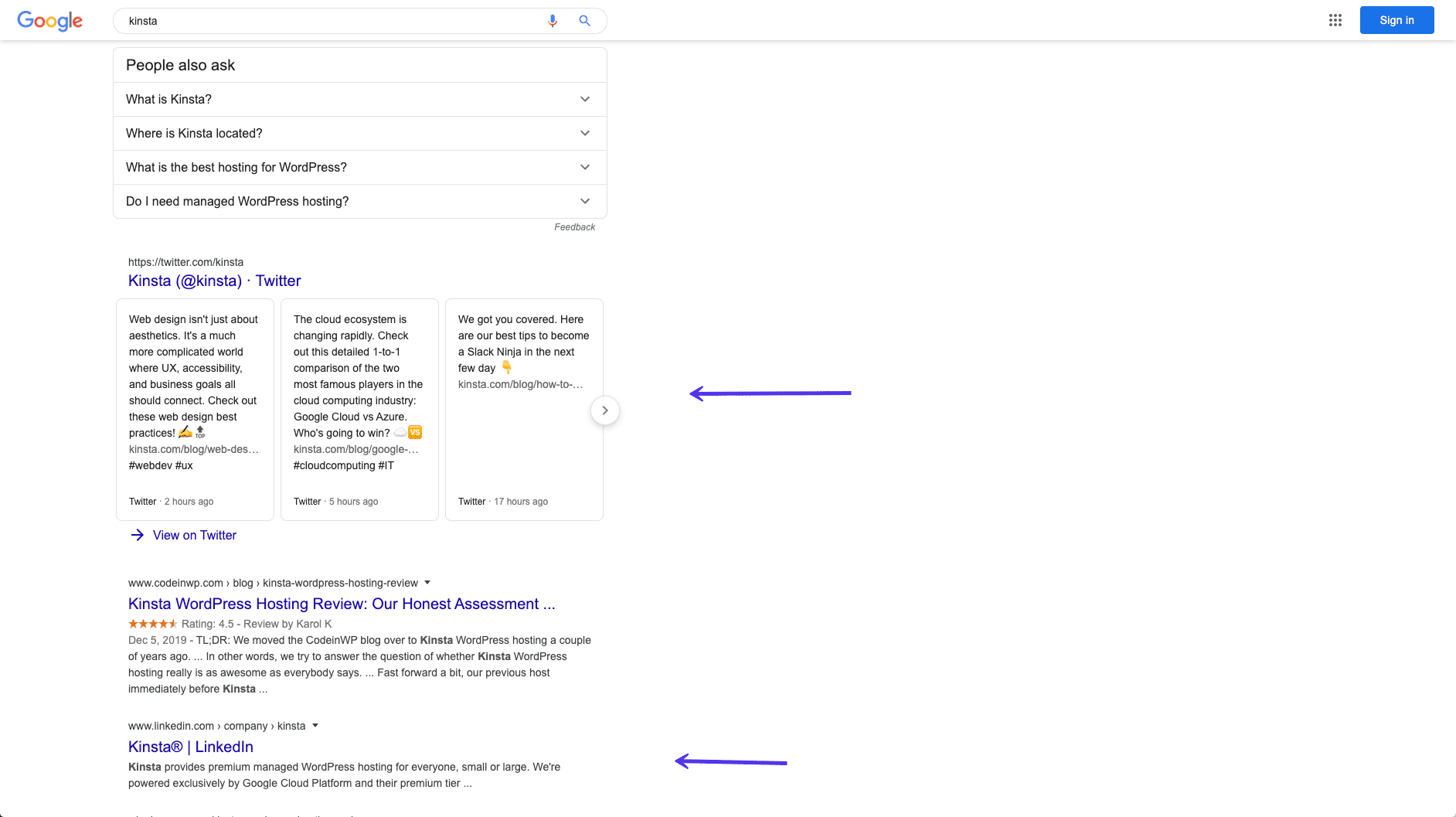The image size is (1456, 817).
Task: Click the Google logo
Action: (x=49, y=21)
